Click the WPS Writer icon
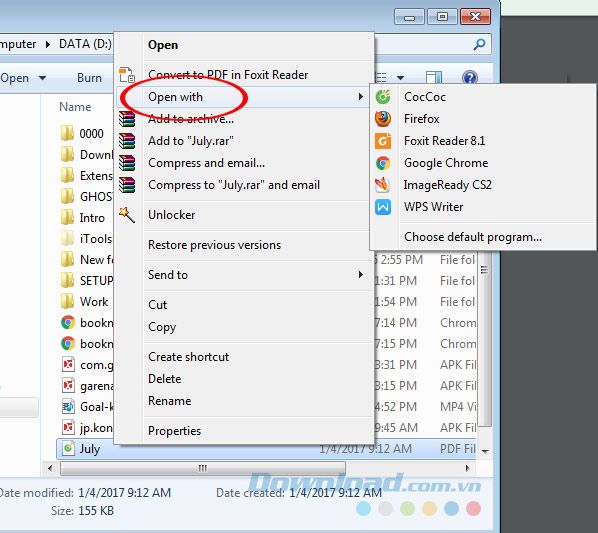598x533 pixels. [383, 207]
